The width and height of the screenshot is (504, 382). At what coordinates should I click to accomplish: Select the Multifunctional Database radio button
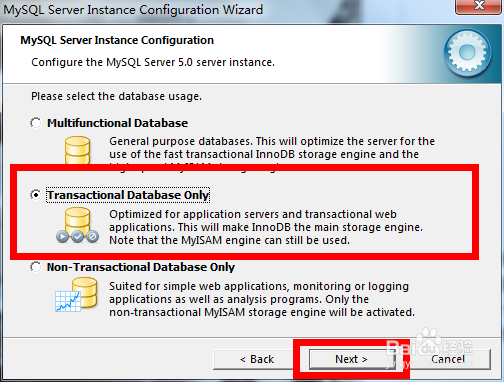point(36,123)
